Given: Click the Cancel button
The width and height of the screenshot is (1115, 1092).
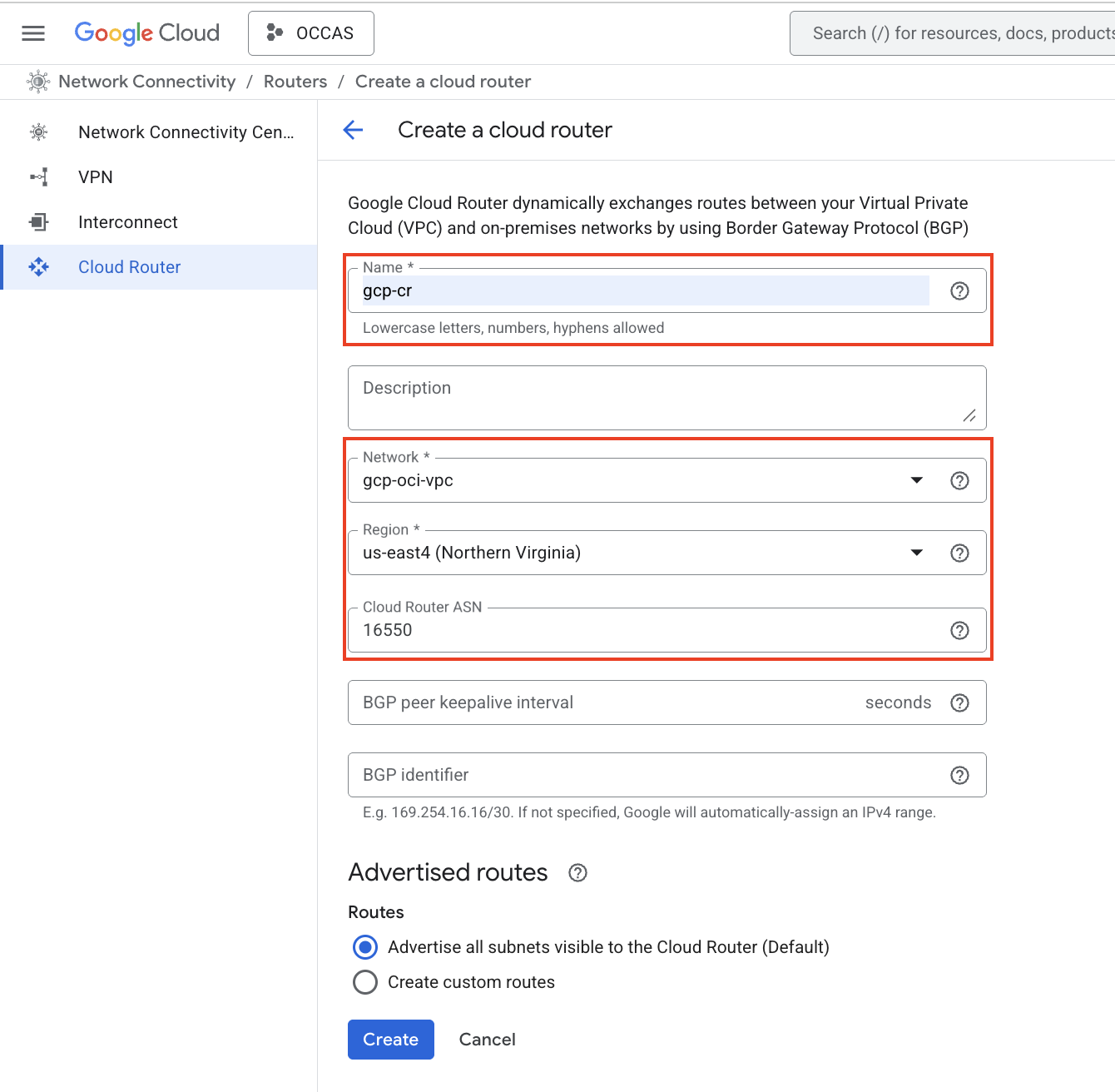Looking at the screenshot, I should coord(487,1040).
